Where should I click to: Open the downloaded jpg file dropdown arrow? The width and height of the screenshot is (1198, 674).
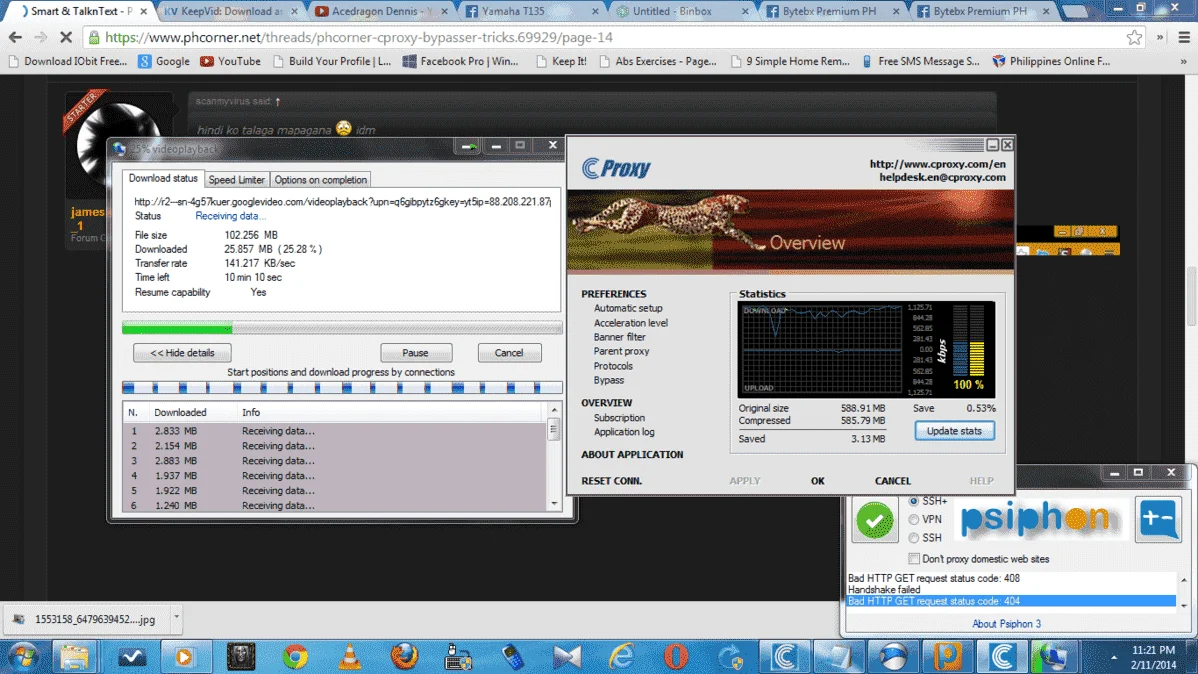176,617
